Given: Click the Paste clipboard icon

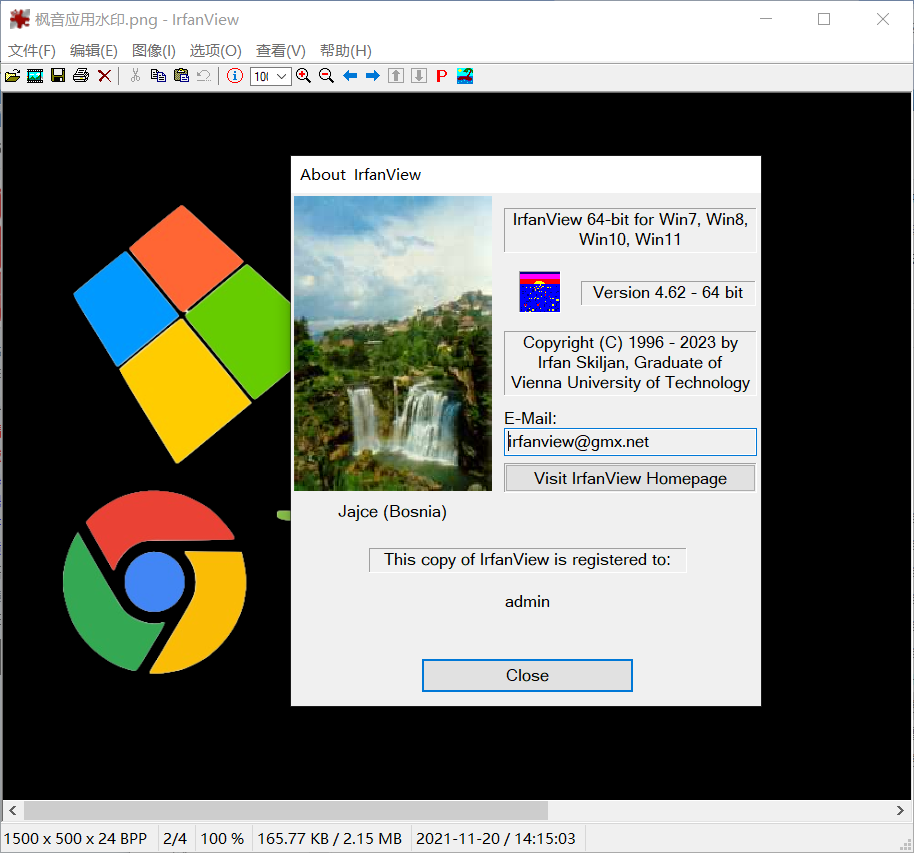Looking at the screenshot, I should point(181,76).
